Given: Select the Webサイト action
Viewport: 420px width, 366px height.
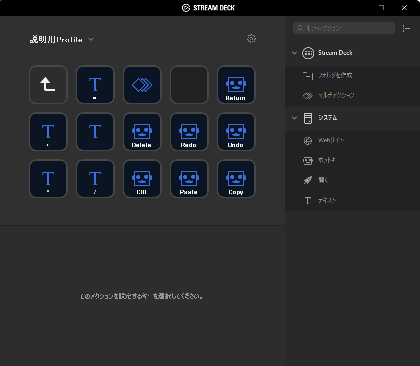Looking at the screenshot, I should coord(353,140).
